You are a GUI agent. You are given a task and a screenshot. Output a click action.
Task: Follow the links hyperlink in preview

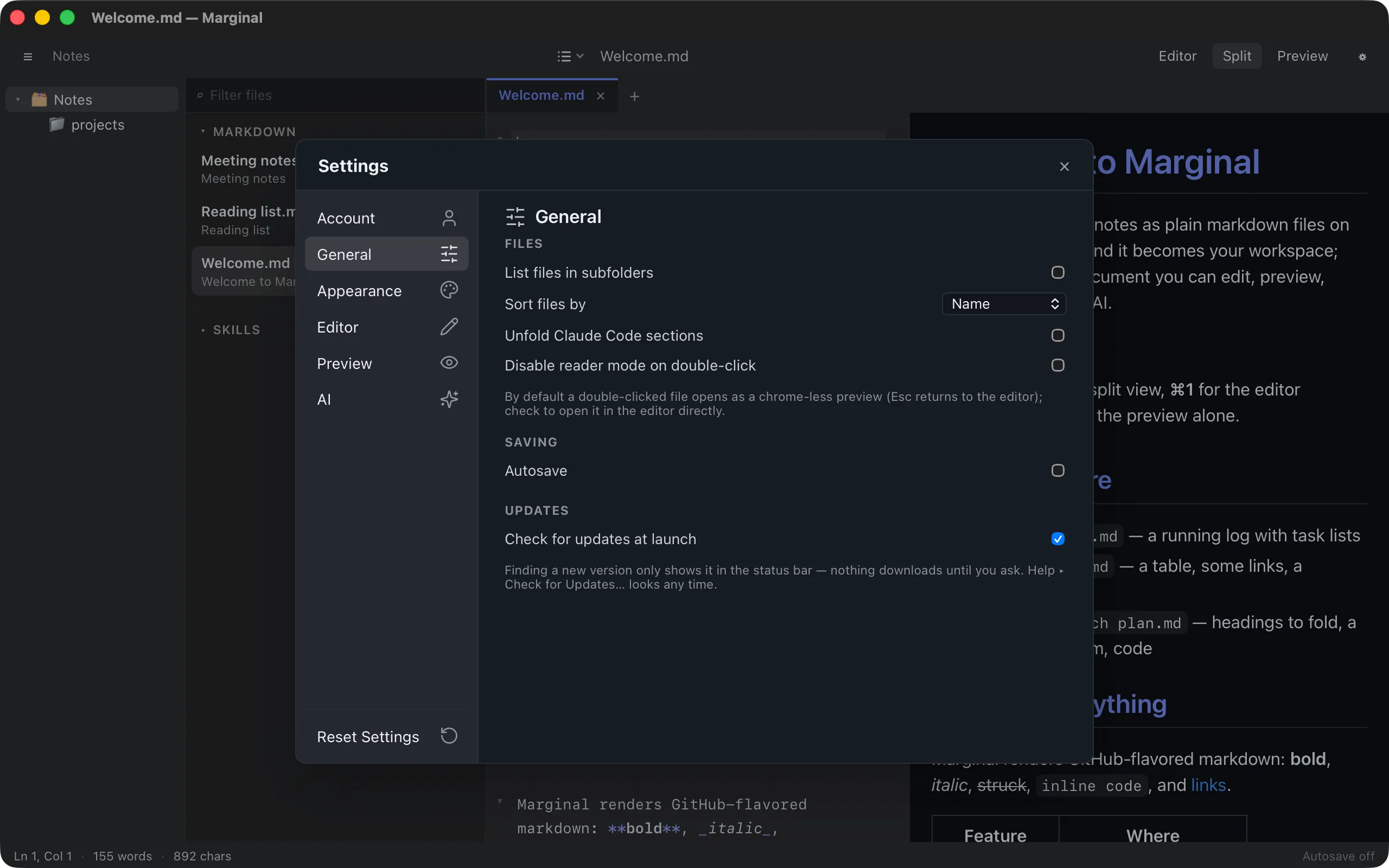[1208, 786]
